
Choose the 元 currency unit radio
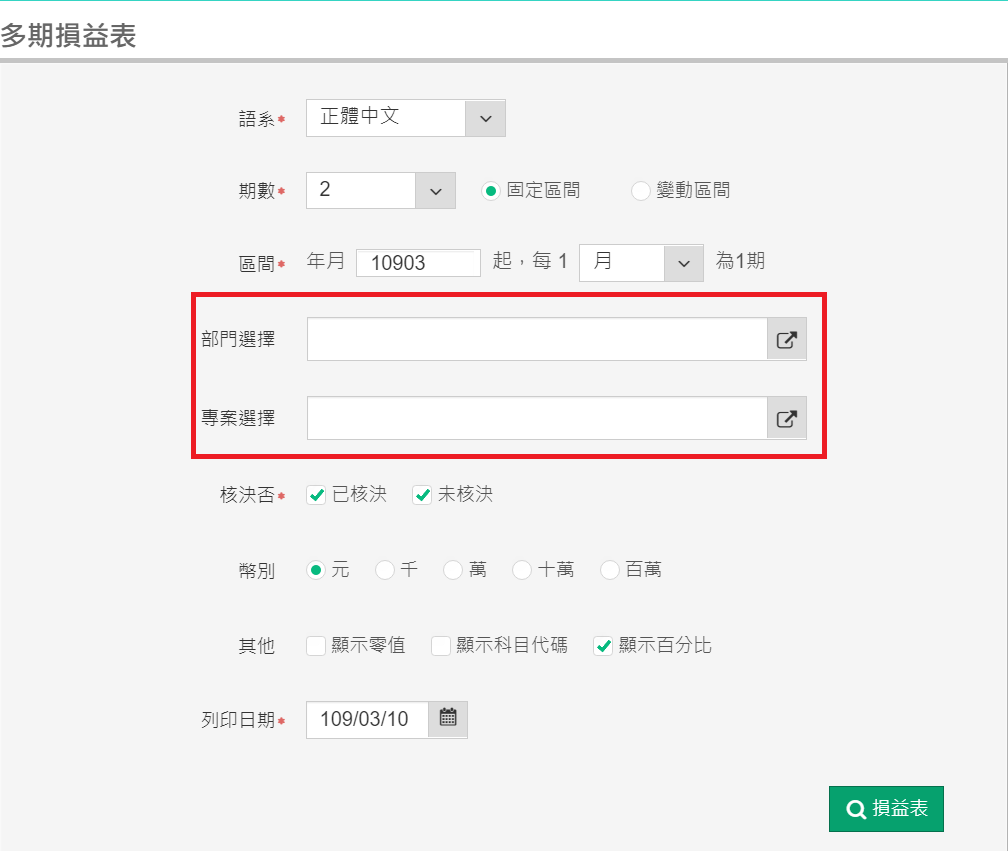[x=316, y=570]
